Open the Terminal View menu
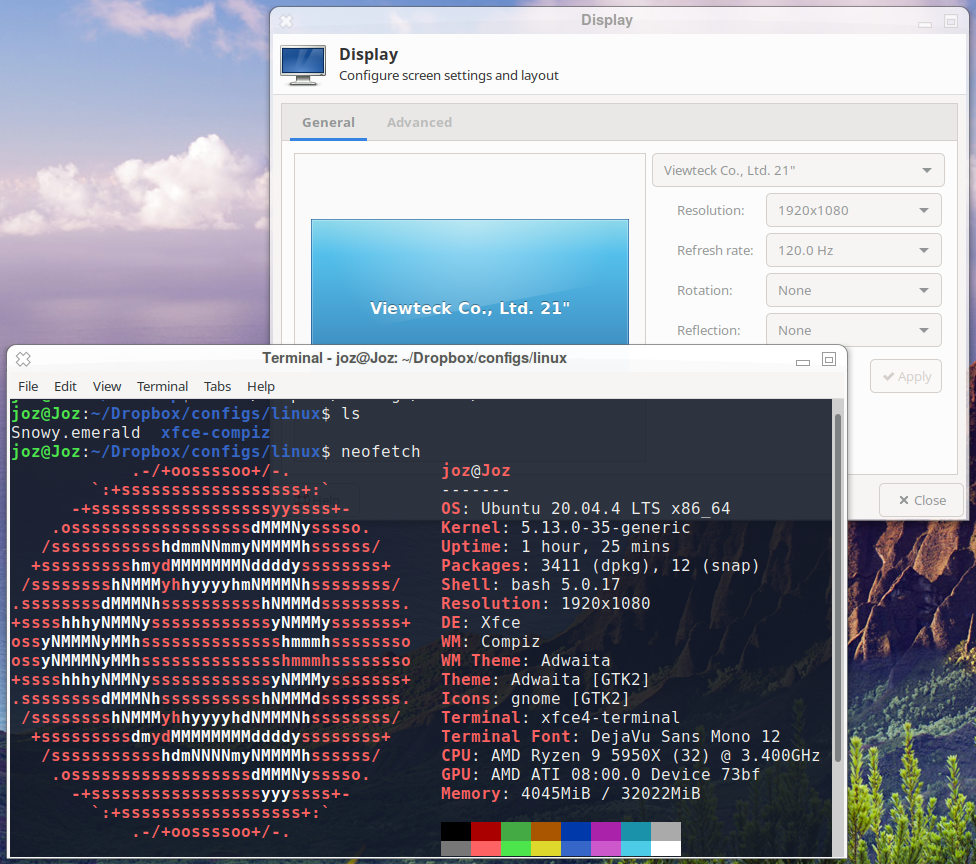Viewport: 976px width, 864px height. point(106,387)
